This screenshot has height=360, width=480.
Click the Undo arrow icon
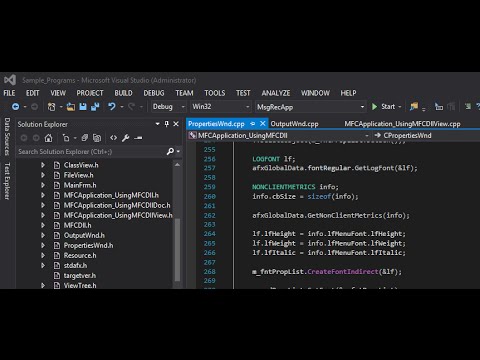[112, 107]
